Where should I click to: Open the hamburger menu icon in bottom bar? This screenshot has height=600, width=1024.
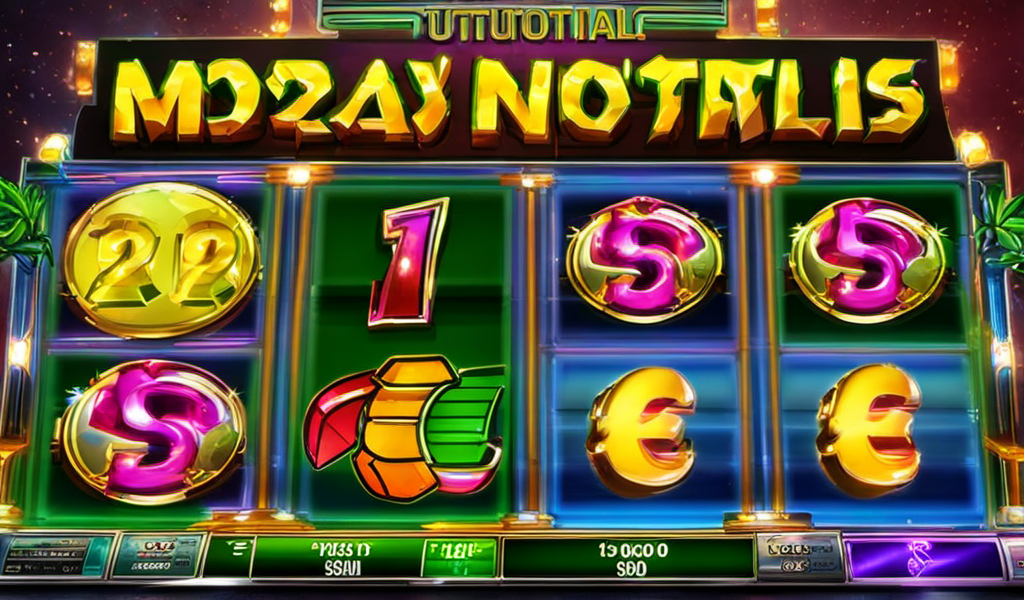point(229,557)
